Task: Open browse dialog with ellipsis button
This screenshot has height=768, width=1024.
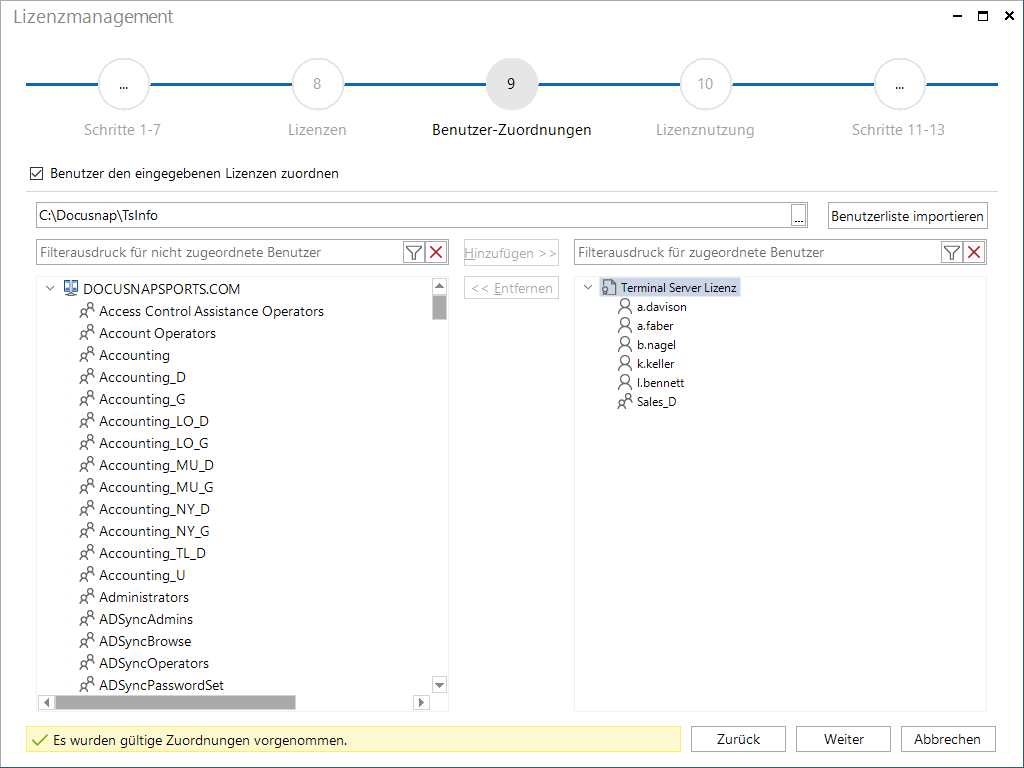Action: click(799, 216)
